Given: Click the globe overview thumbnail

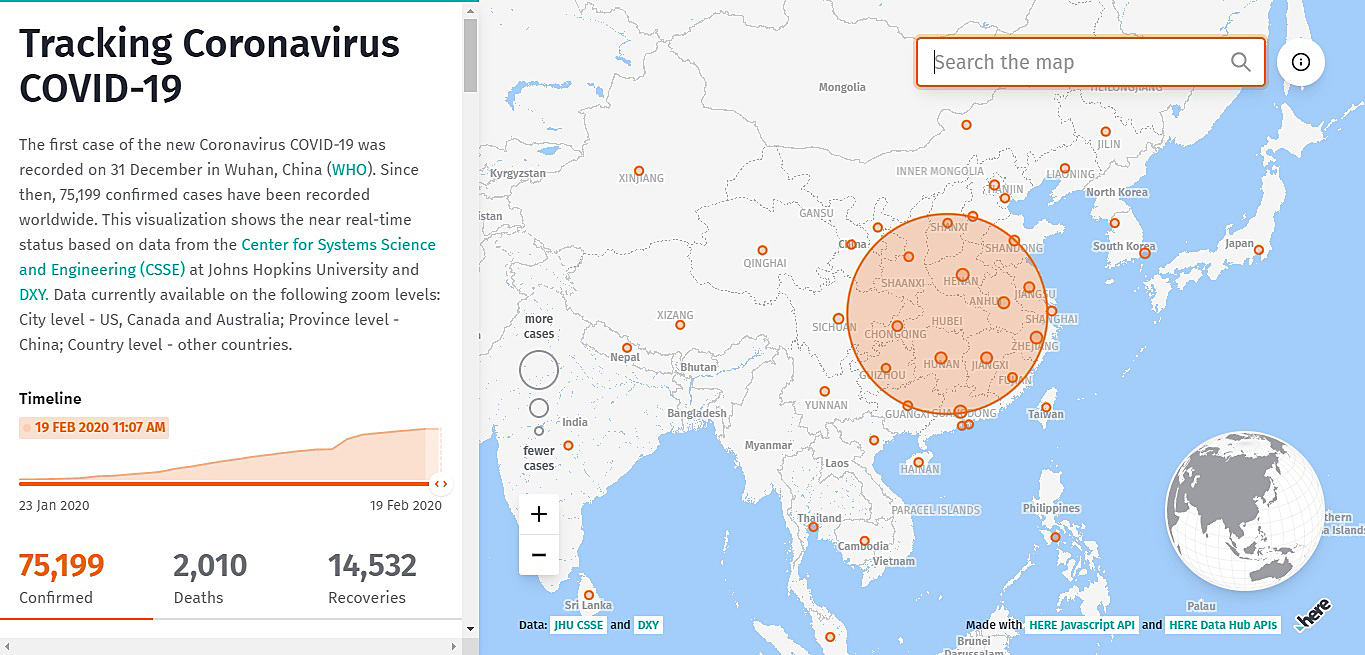Looking at the screenshot, I should 1244,510.
